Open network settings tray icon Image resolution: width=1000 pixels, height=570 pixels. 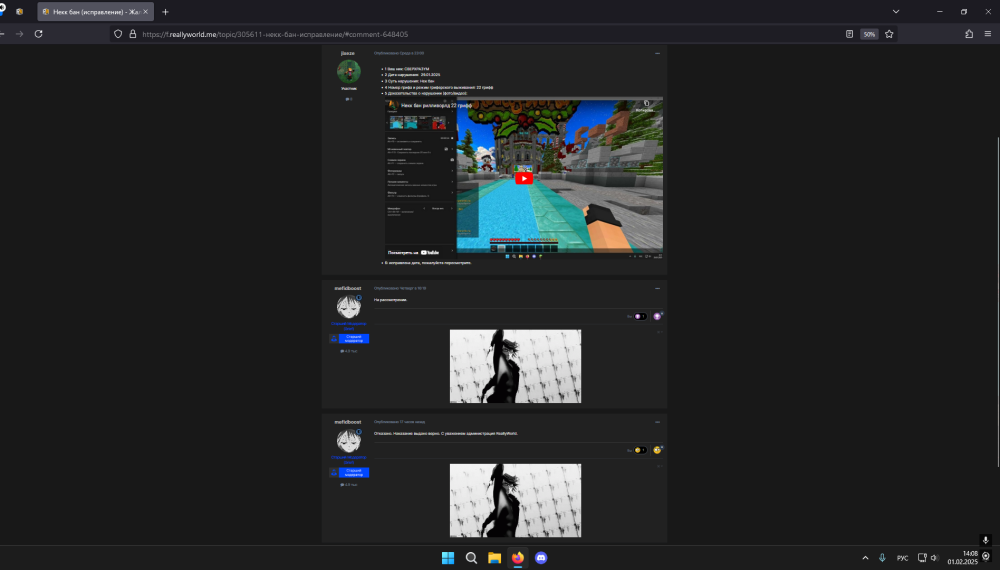(x=922, y=558)
